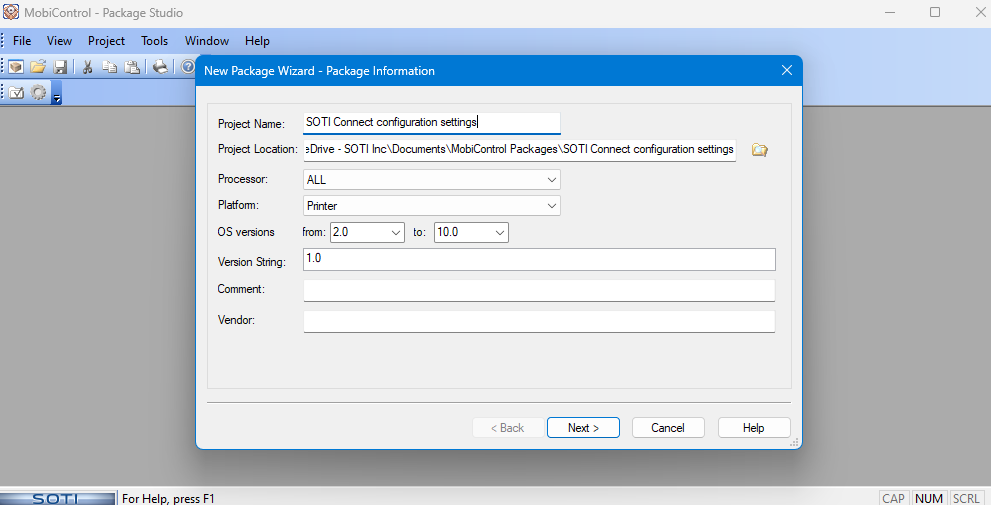Click the Comment text field
991x505 pixels.
[539, 290]
